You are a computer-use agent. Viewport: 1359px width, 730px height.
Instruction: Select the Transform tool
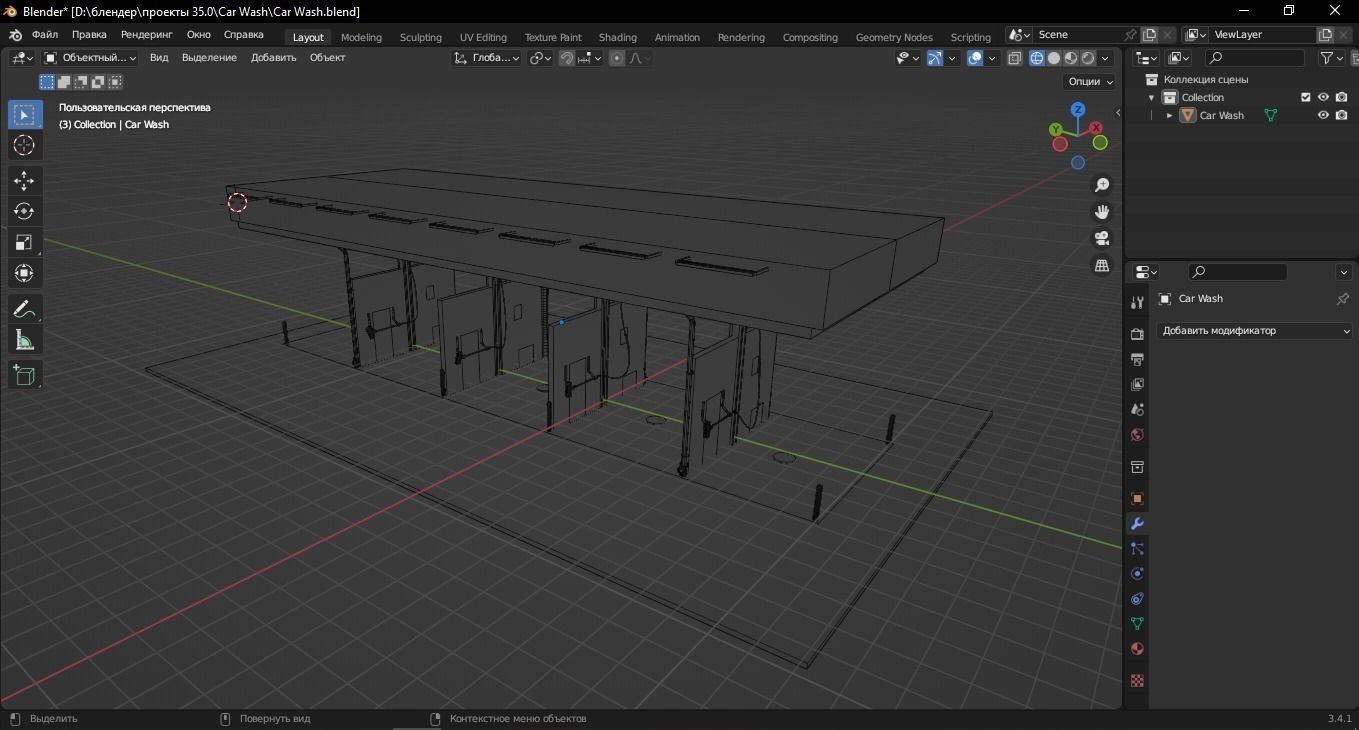click(x=24, y=273)
